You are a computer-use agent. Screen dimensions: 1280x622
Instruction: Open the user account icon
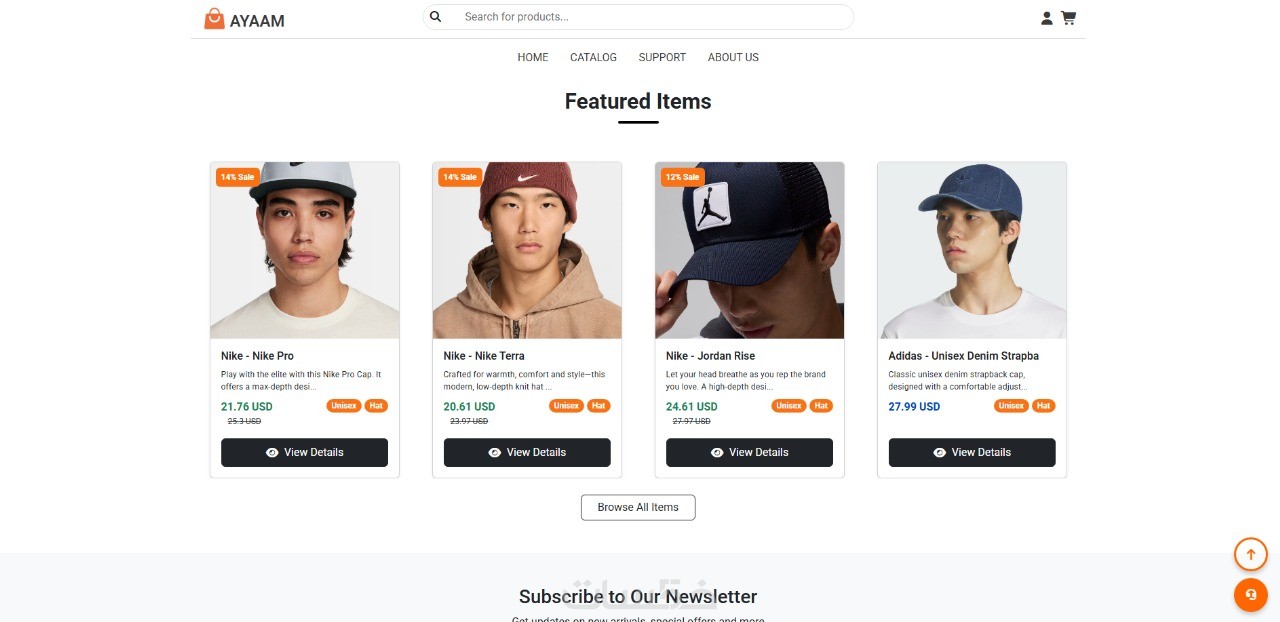(1047, 18)
